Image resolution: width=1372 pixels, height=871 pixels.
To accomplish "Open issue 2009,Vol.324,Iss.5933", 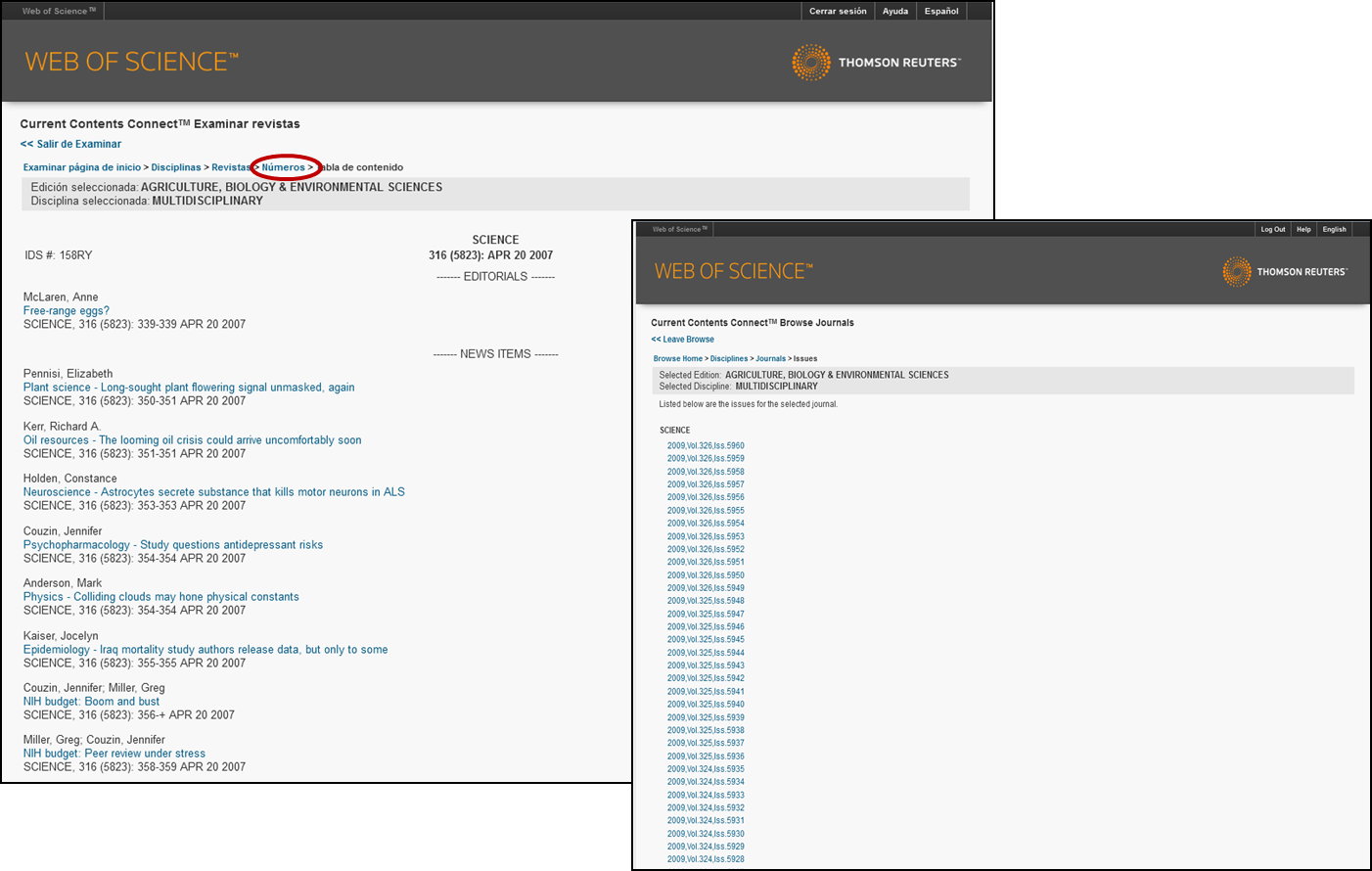I will point(706,795).
